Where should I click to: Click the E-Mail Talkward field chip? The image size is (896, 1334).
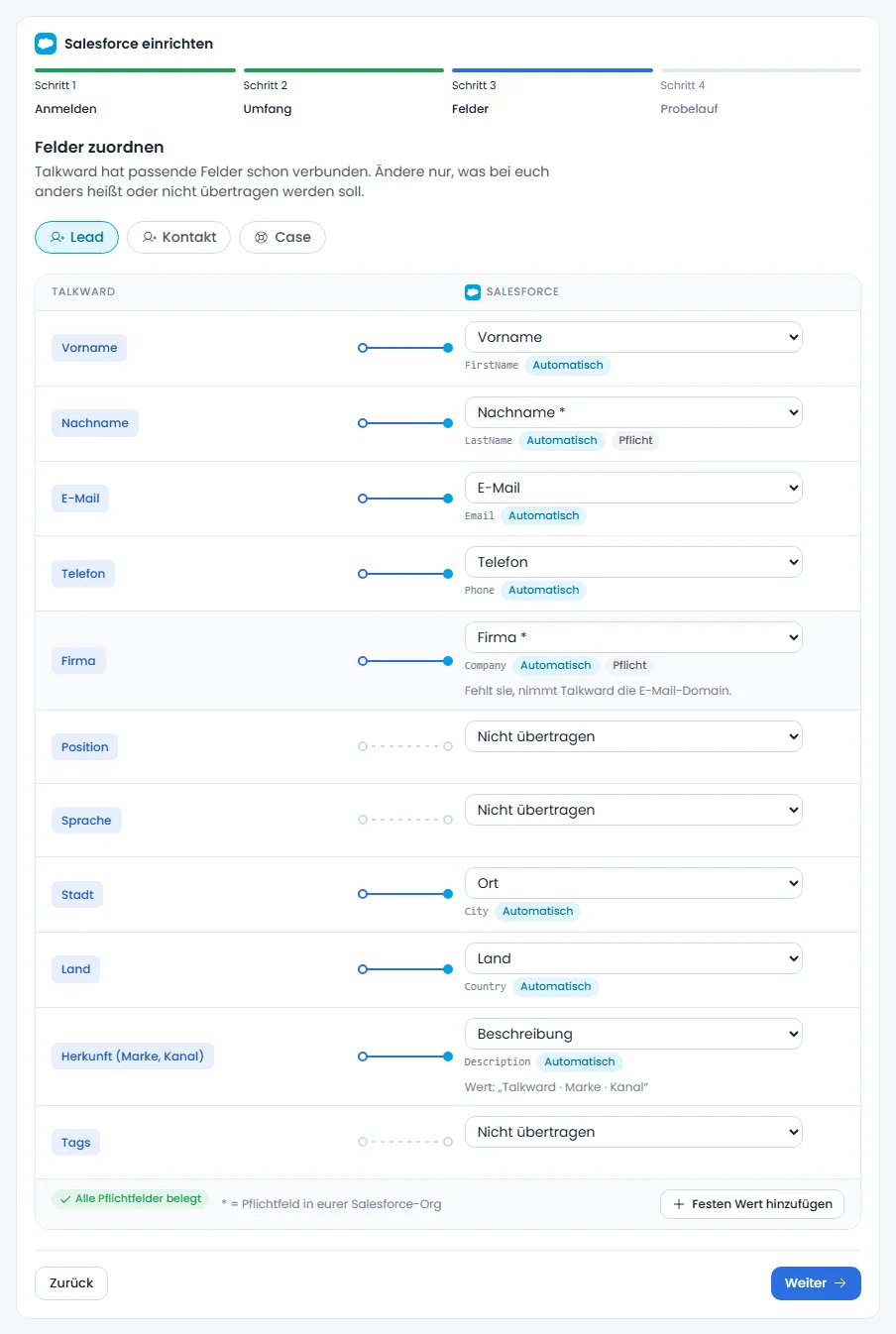pos(80,499)
